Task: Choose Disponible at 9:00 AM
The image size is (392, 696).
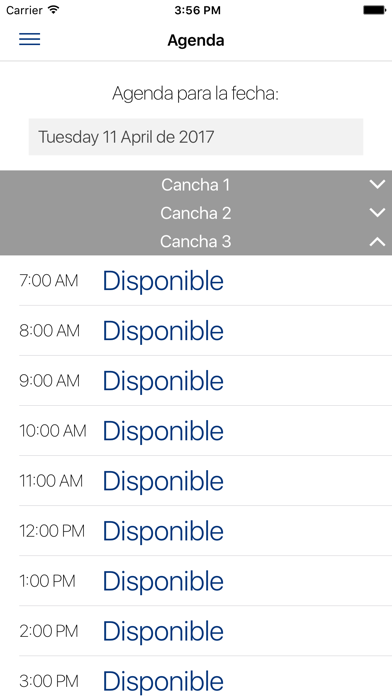Action: point(163,381)
